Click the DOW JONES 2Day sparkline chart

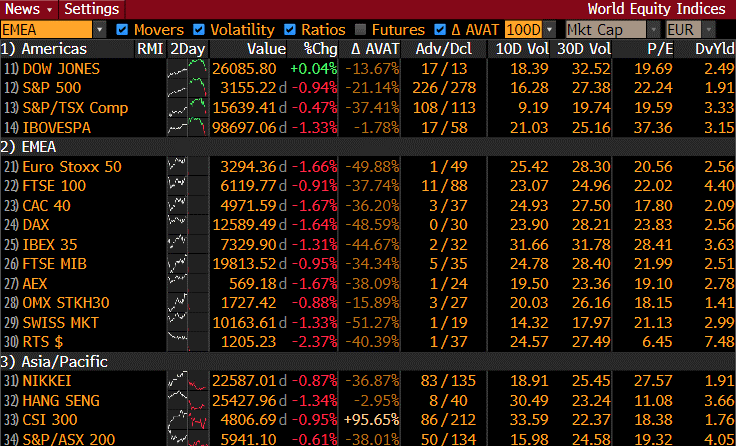187,69
